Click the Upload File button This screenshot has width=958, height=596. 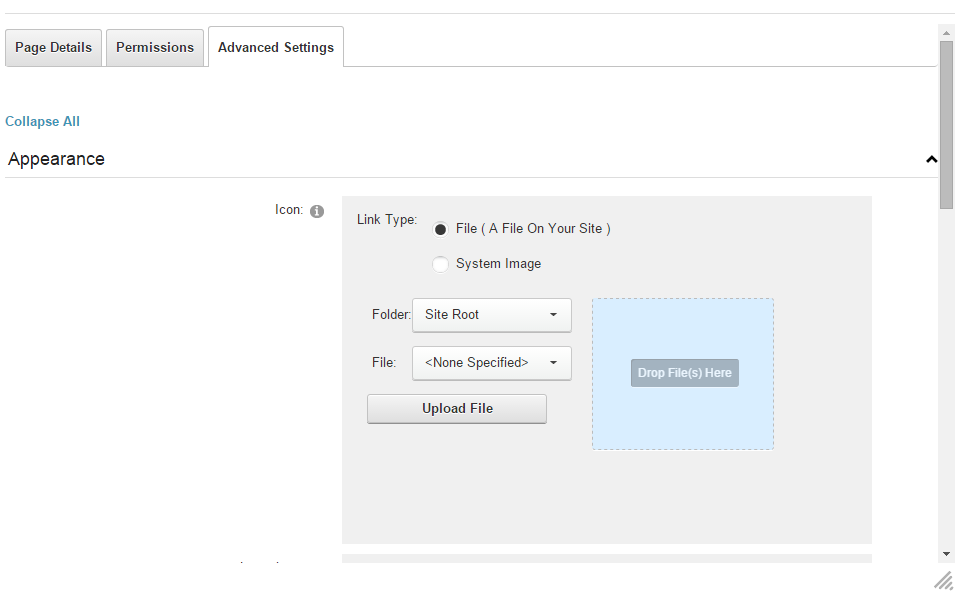tap(457, 408)
